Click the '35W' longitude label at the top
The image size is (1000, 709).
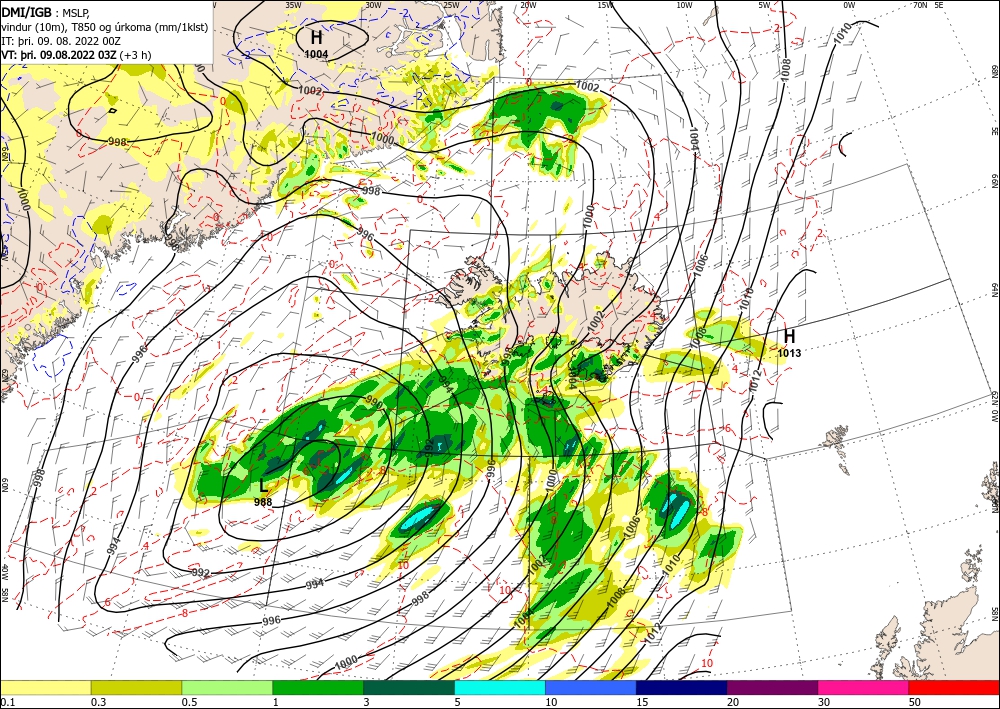click(293, 5)
